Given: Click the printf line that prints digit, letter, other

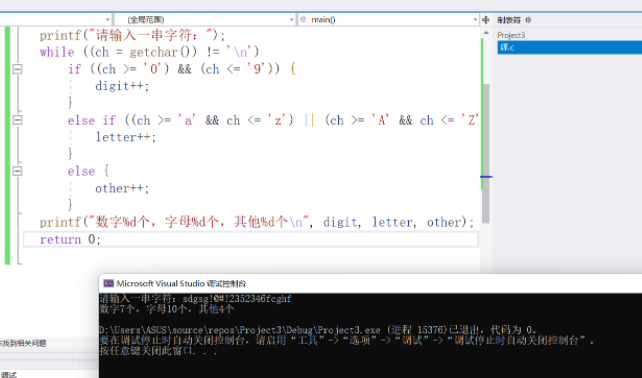Looking at the screenshot, I should 257,222.
